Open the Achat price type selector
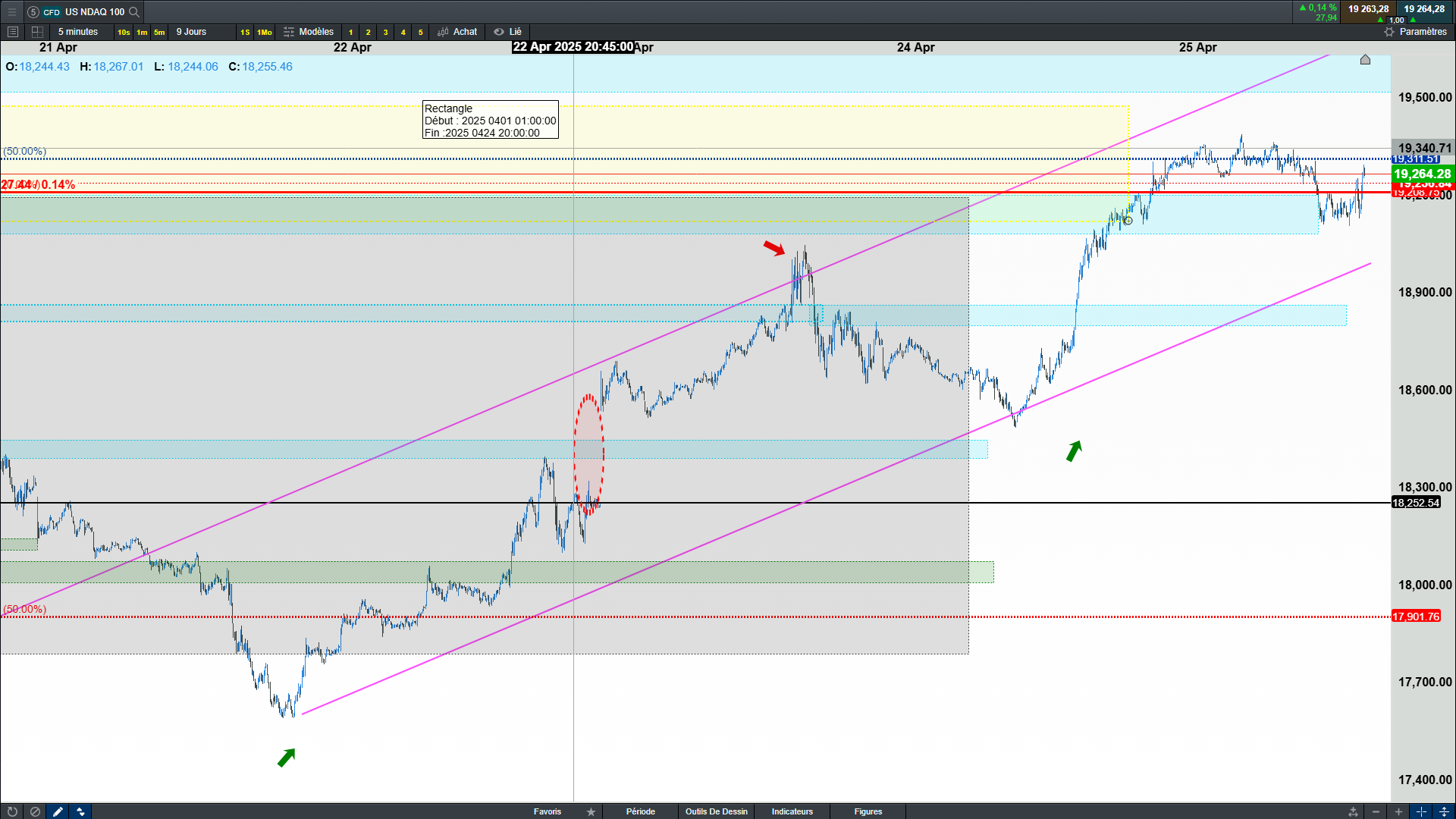 click(457, 32)
